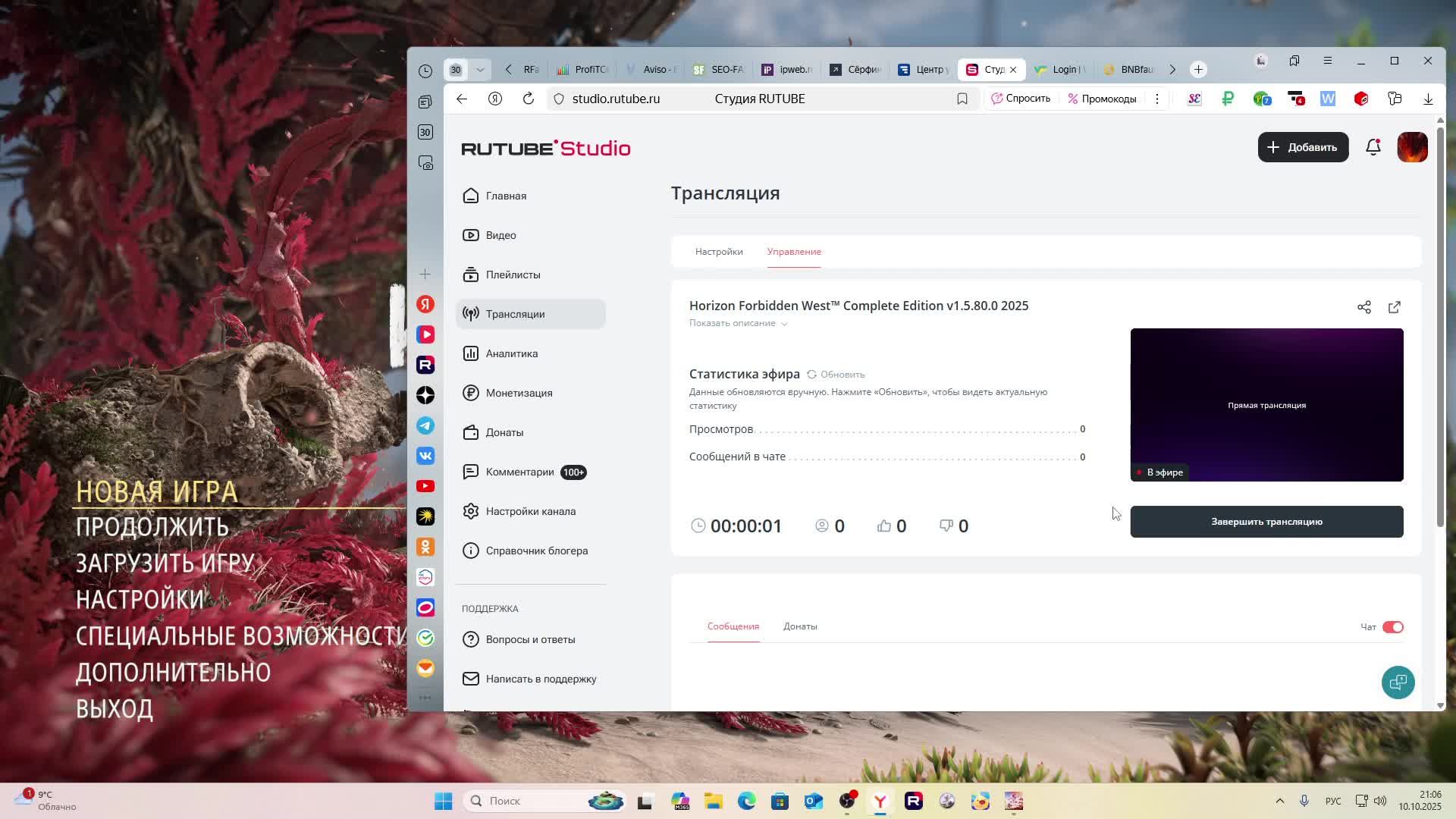1456x819 pixels.
Task: Open Telegram from the browser sidebar
Action: (x=425, y=425)
